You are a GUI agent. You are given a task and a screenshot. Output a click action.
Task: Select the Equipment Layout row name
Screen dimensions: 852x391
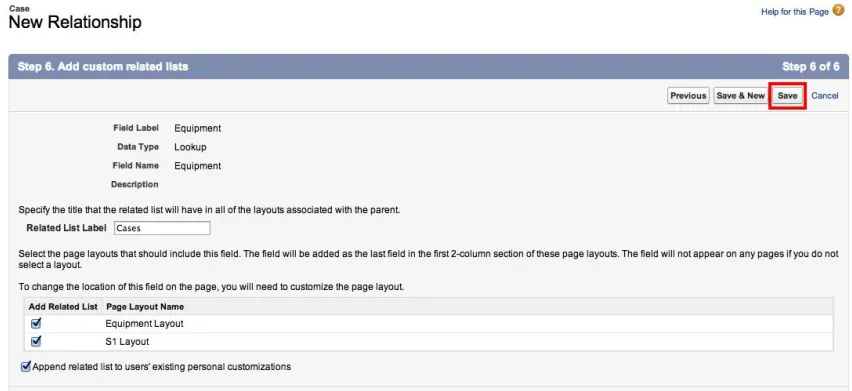[144, 324]
